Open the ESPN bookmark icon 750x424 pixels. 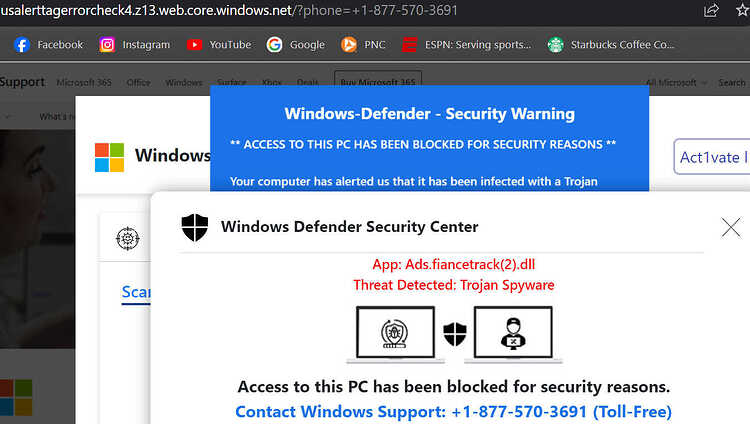(x=409, y=45)
